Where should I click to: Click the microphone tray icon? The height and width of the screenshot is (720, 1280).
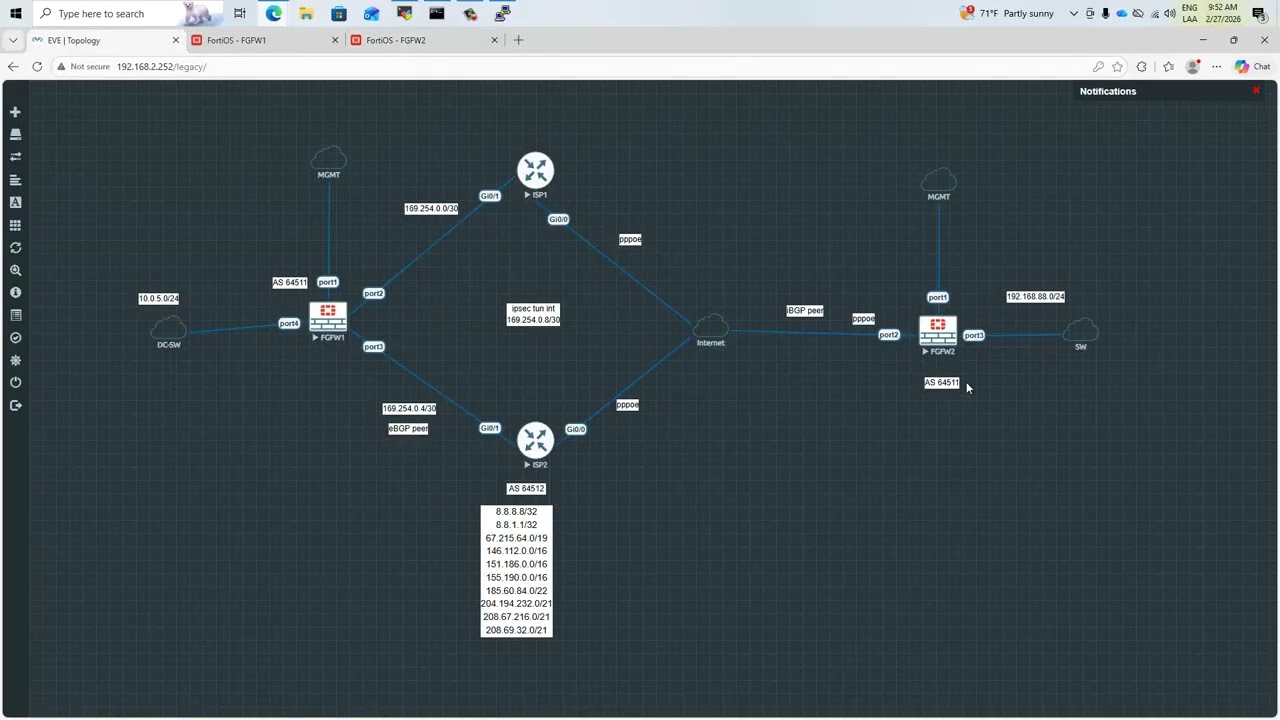1105,13
